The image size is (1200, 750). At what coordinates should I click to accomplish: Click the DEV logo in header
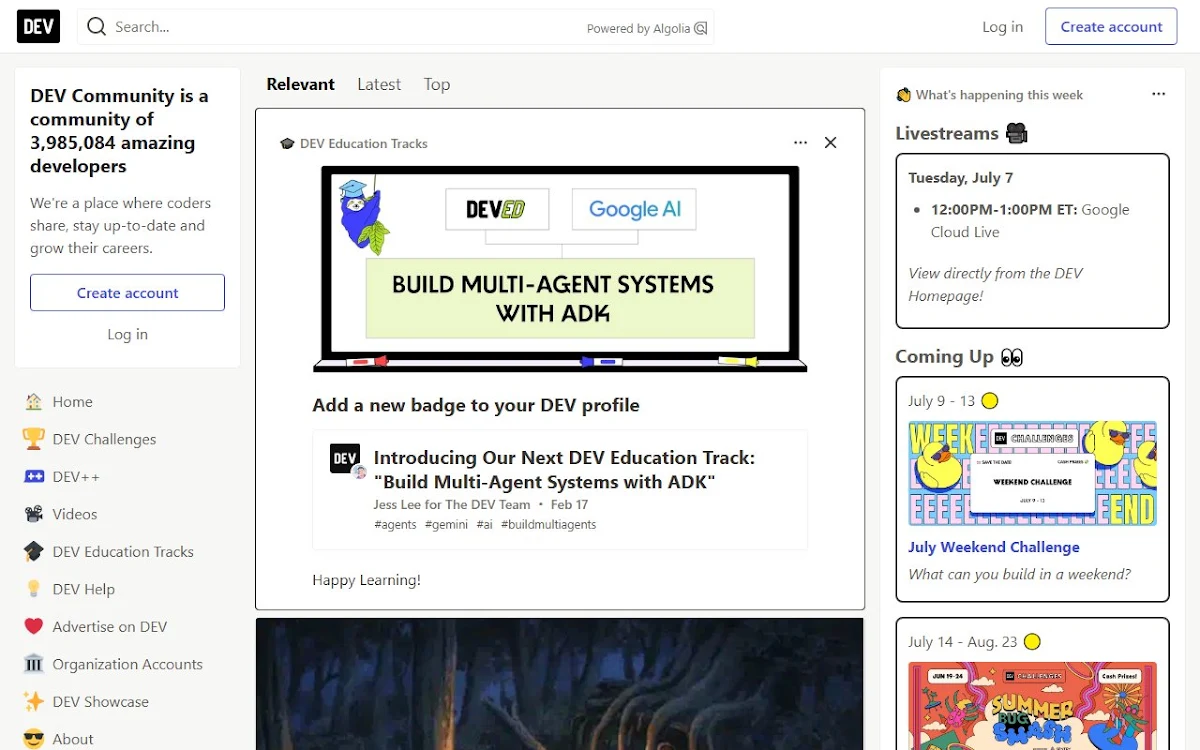pyautogui.click(x=38, y=27)
